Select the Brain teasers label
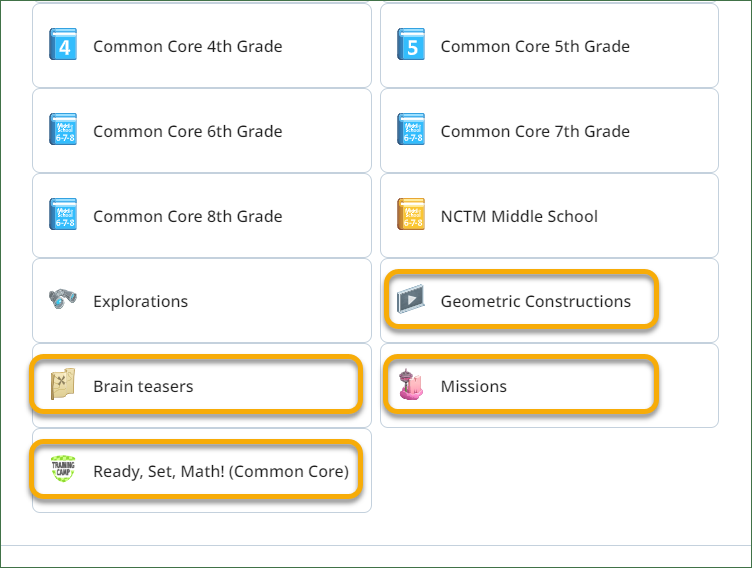The height and width of the screenshot is (568, 752). [143, 386]
